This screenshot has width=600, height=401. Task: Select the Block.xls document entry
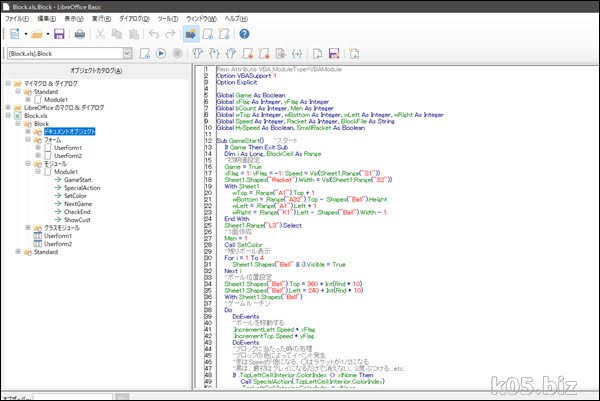coord(36,115)
